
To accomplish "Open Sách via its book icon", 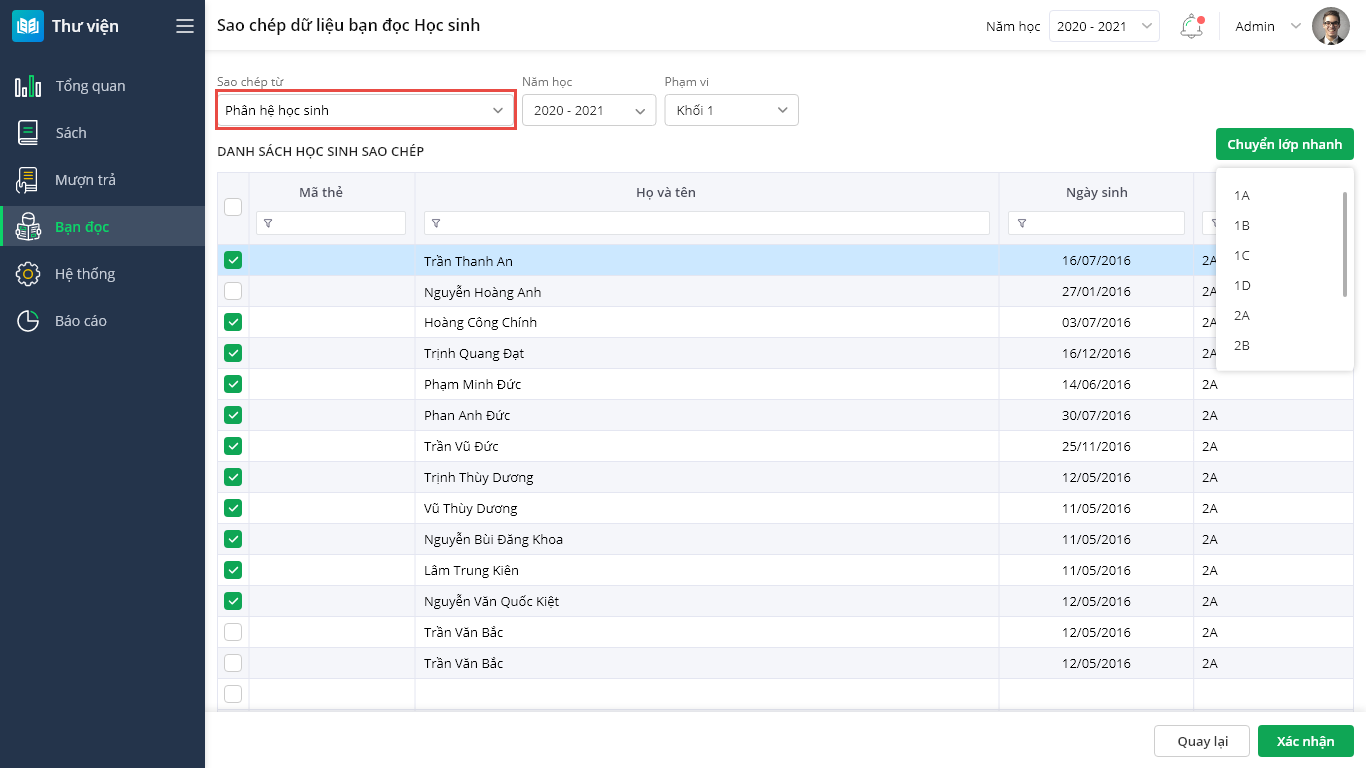I will [28, 133].
